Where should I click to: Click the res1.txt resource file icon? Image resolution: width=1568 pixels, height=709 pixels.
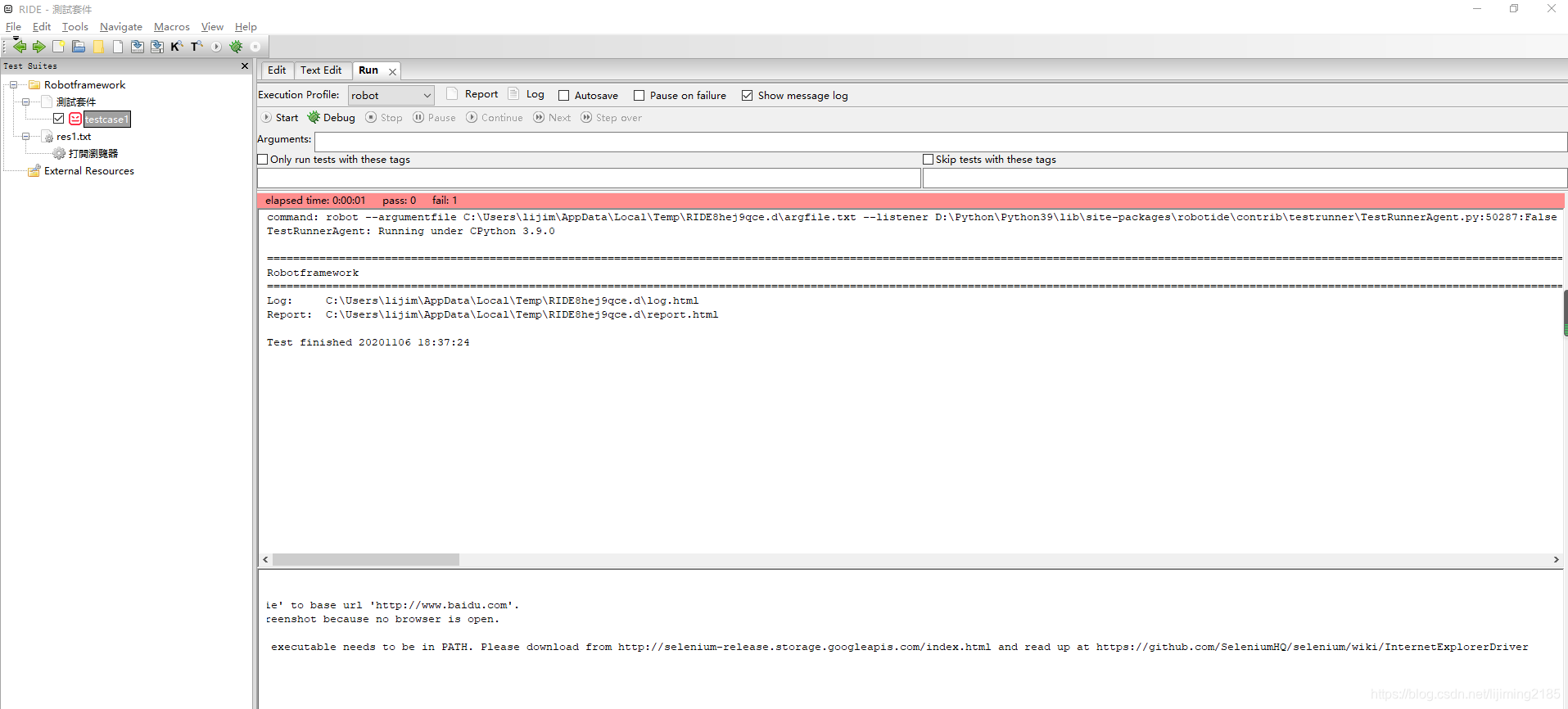click(47, 137)
